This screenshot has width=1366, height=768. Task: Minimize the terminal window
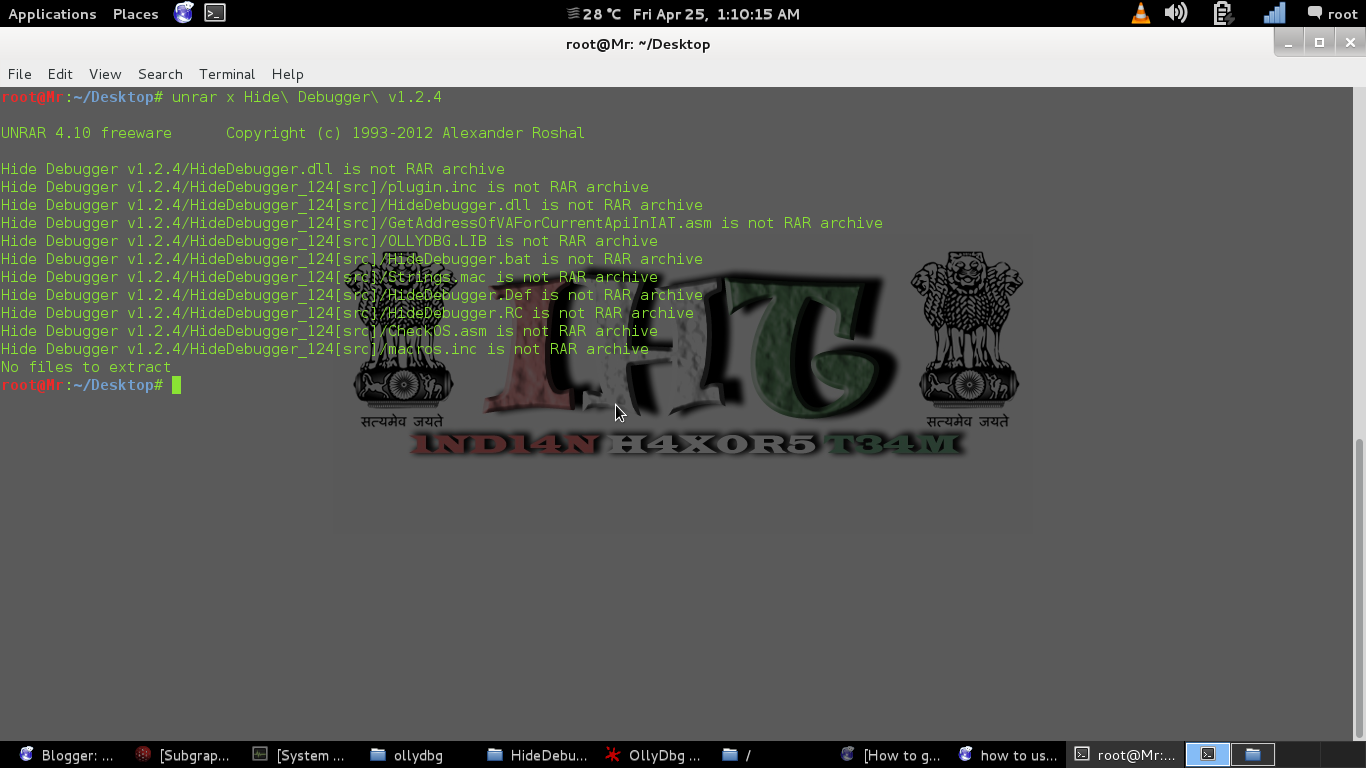1290,43
